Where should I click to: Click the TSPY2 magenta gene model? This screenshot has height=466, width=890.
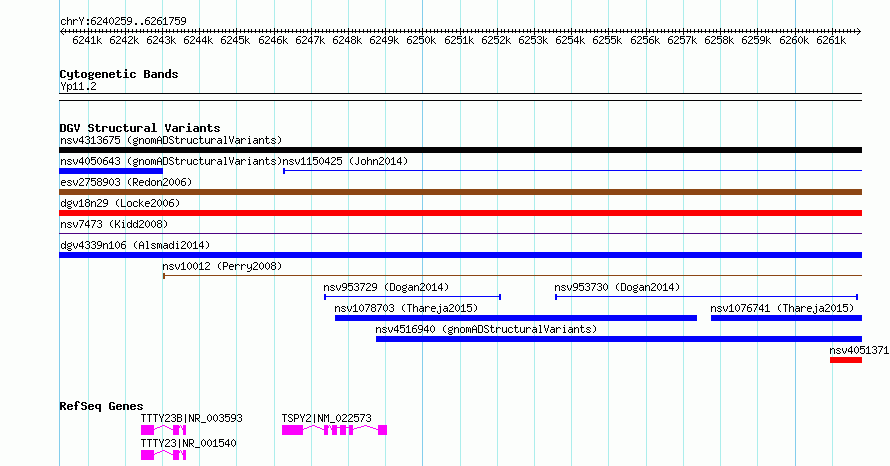click(334, 430)
